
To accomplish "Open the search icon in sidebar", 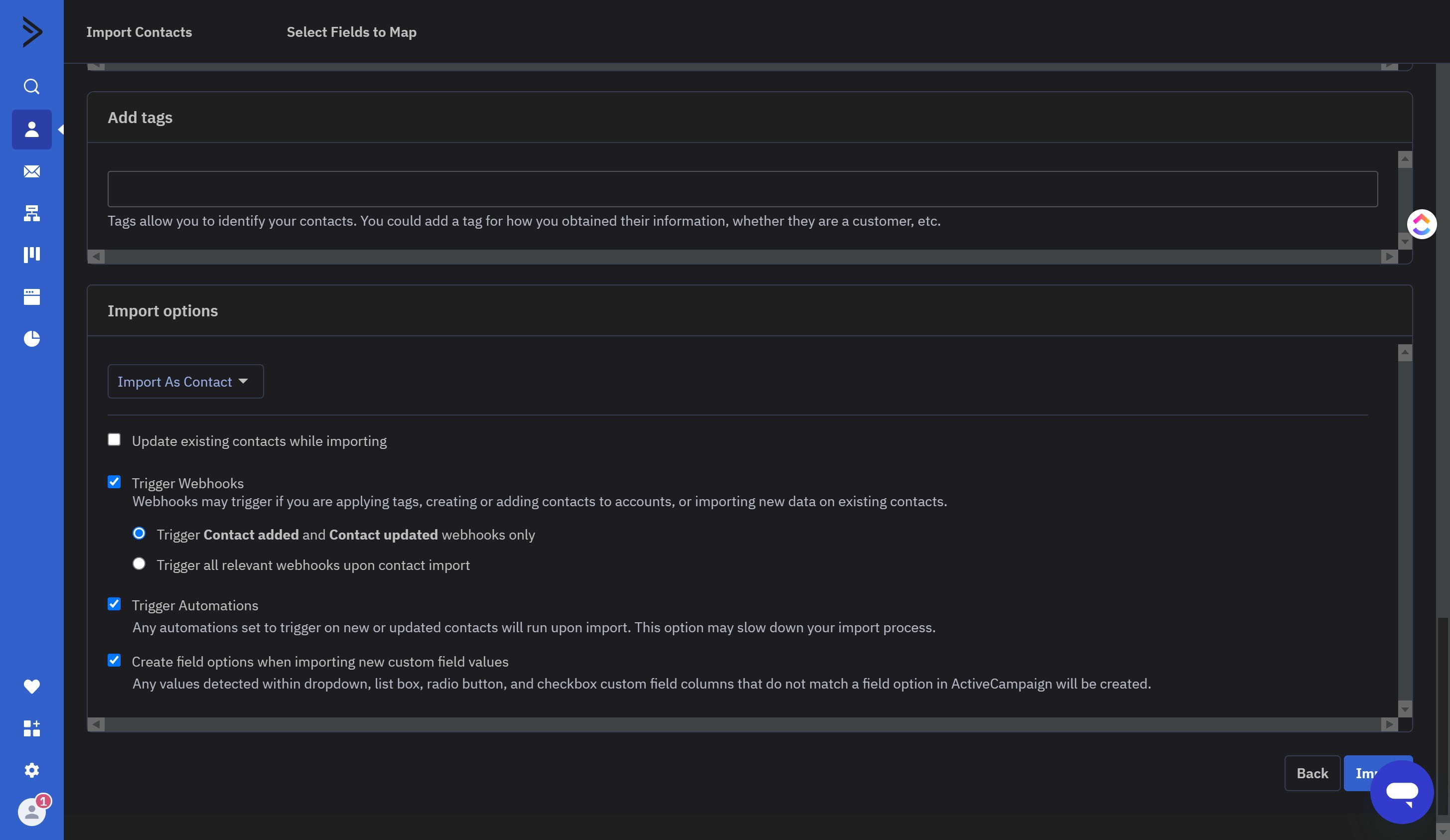I will [x=32, y=86].
